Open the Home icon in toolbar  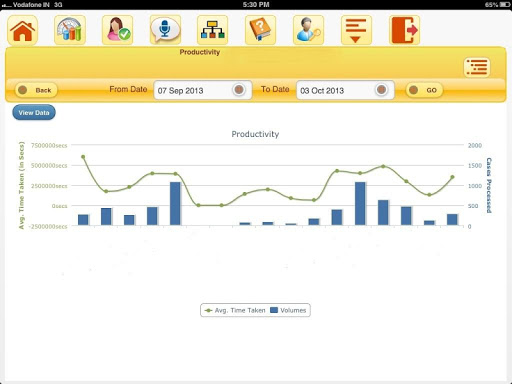pos(22,30)
